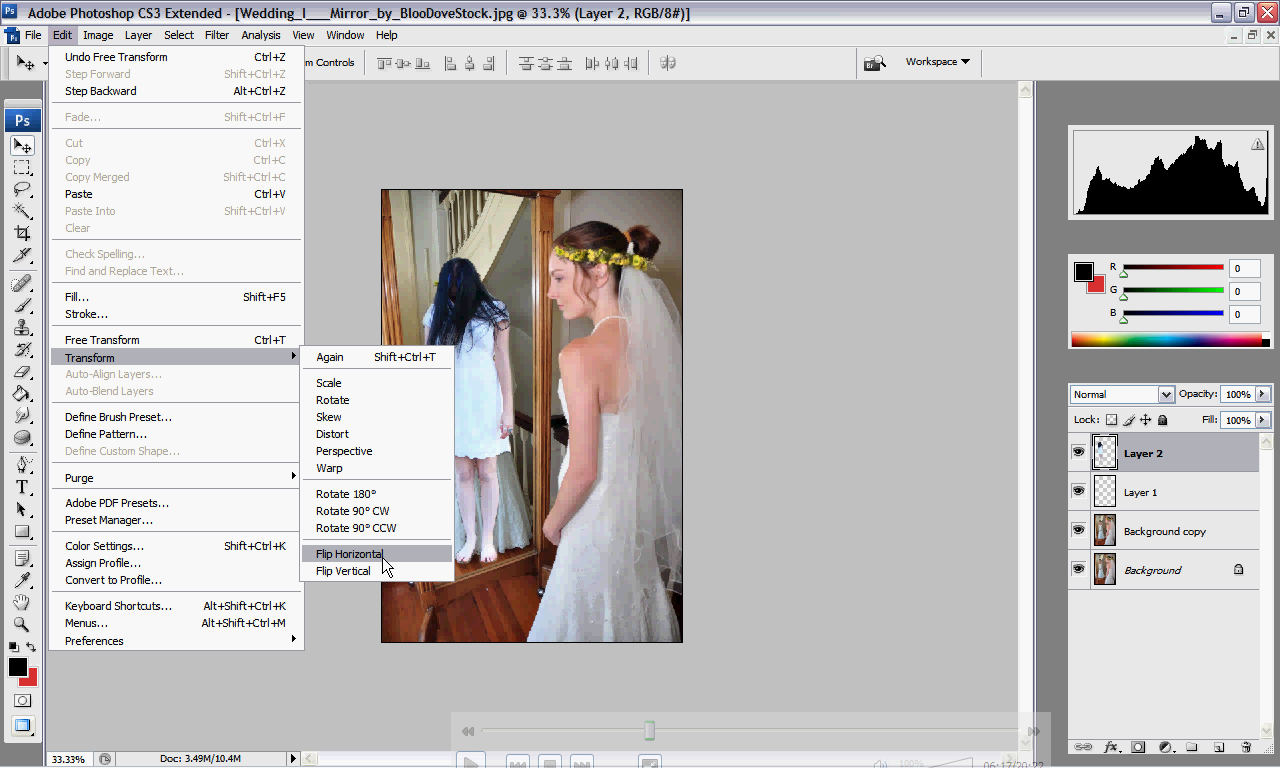Toggle Lock all
Viewport: 1280px width, 768px height.
1164,420
